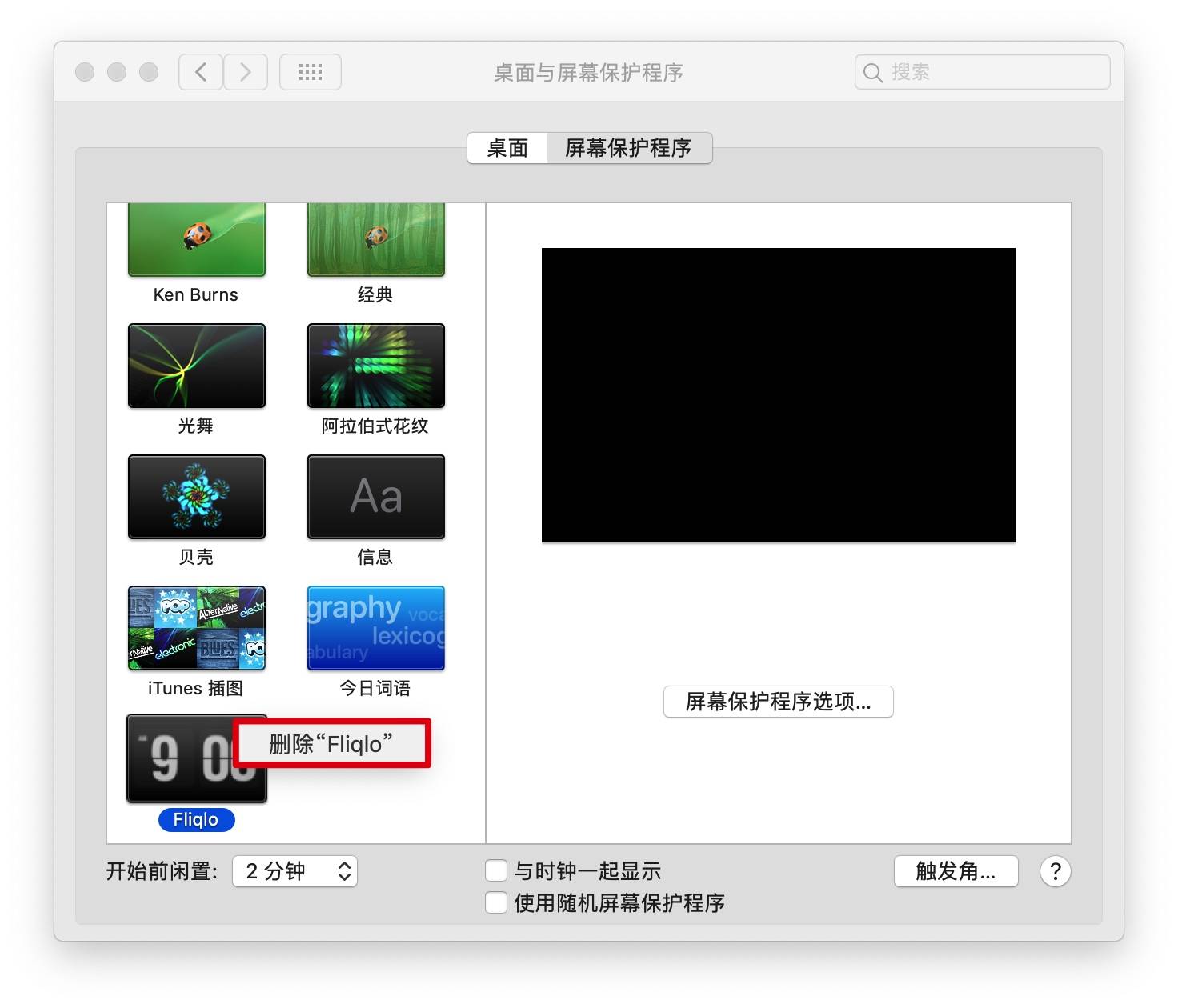
Task: Select the 信息 screen saver
Action: pos(375,497)
